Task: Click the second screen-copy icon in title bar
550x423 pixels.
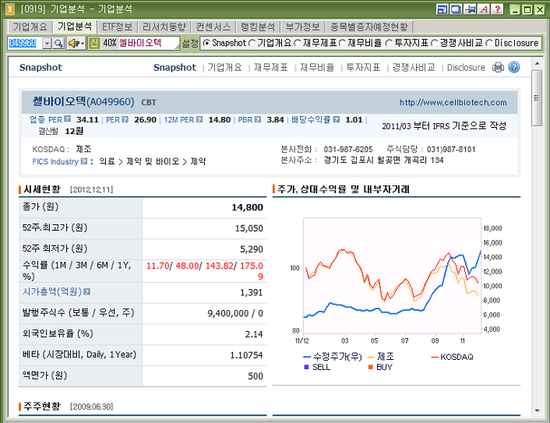Action: pos(456,9)
